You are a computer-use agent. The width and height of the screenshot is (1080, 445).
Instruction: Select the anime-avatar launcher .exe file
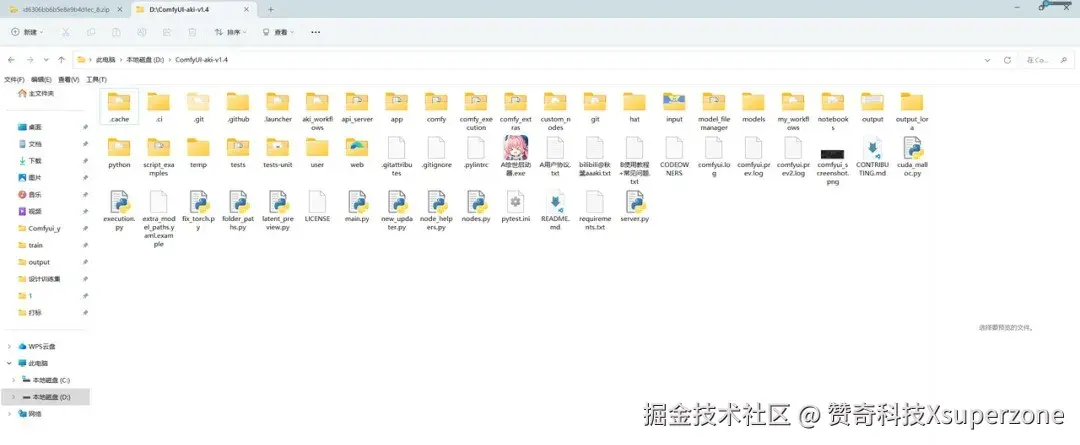(x=515, y=156)
